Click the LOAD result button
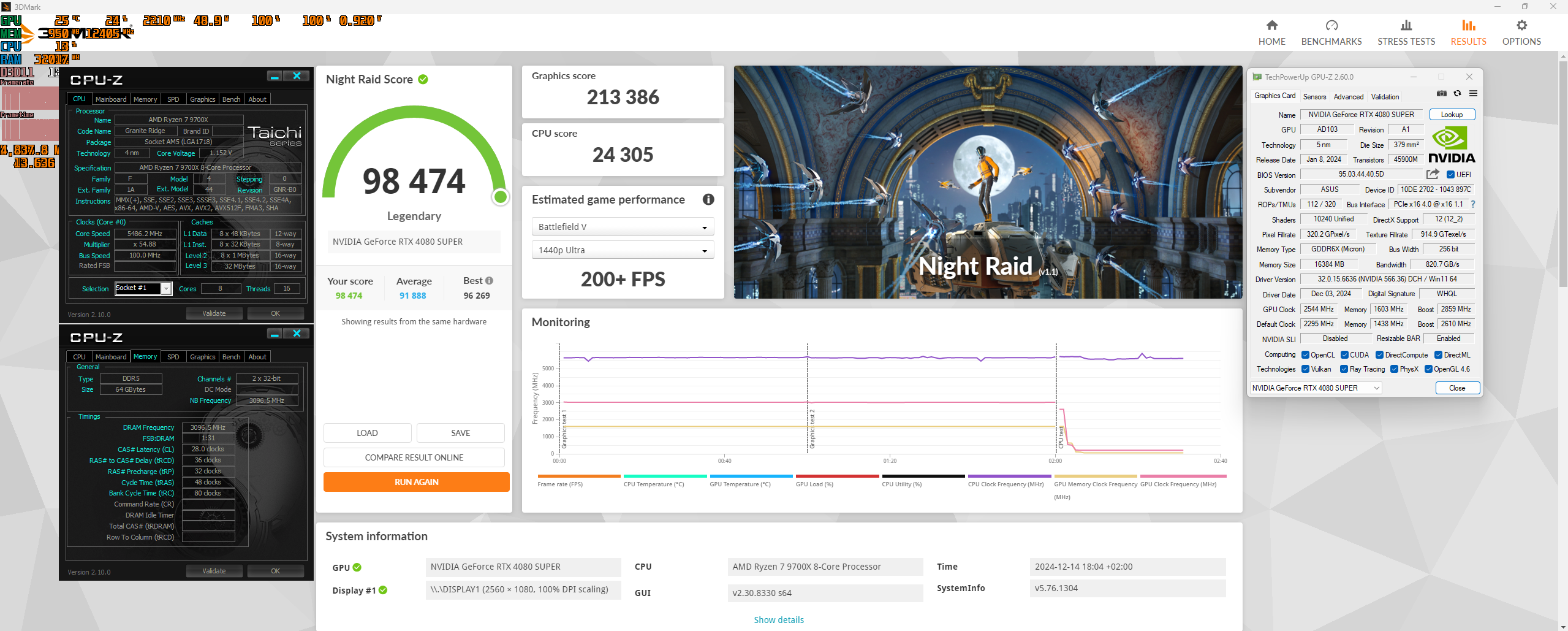The width and height of the screenshot is (1568, 631). point(367,433)
